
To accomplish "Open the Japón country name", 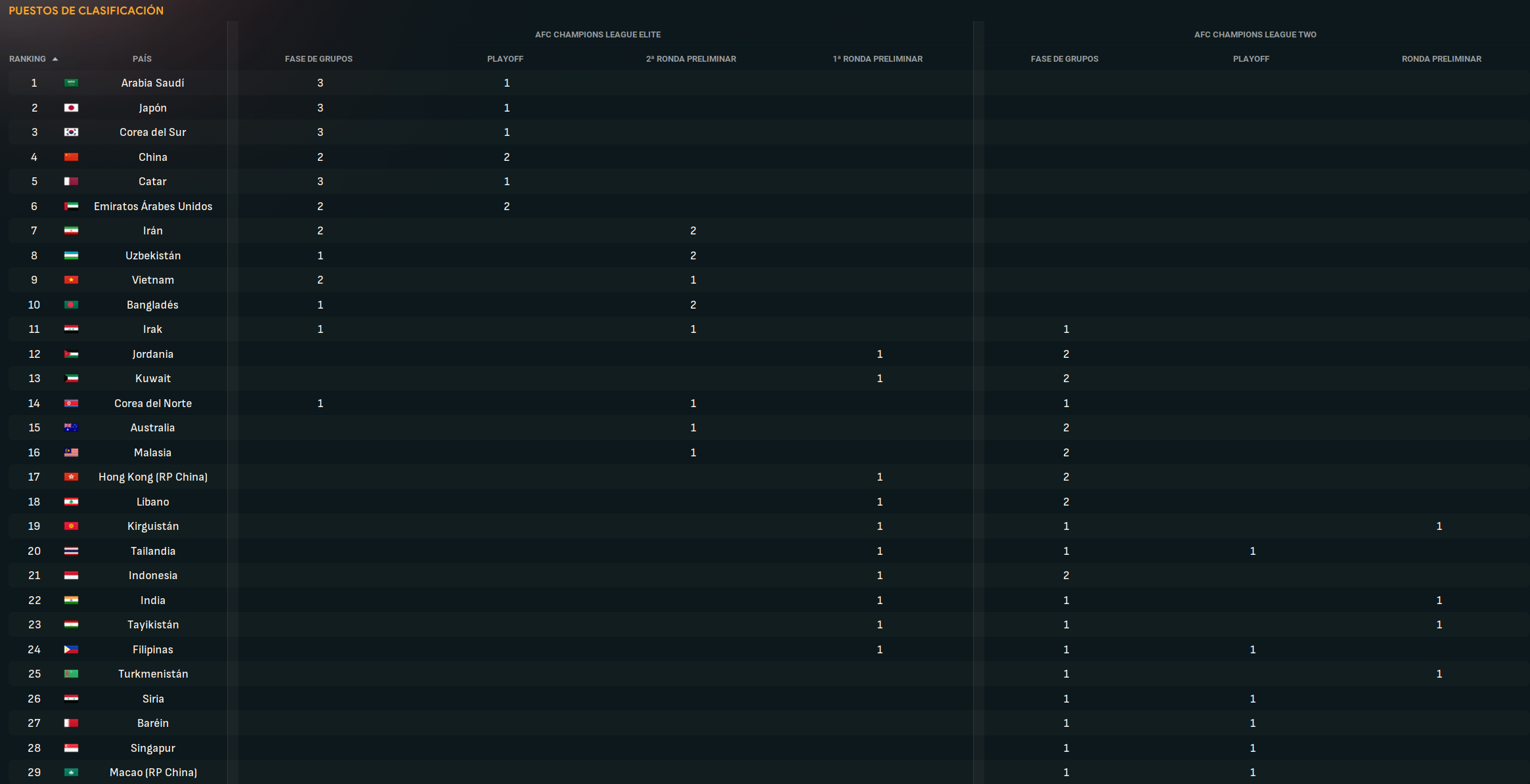I will tap(152, 108).
